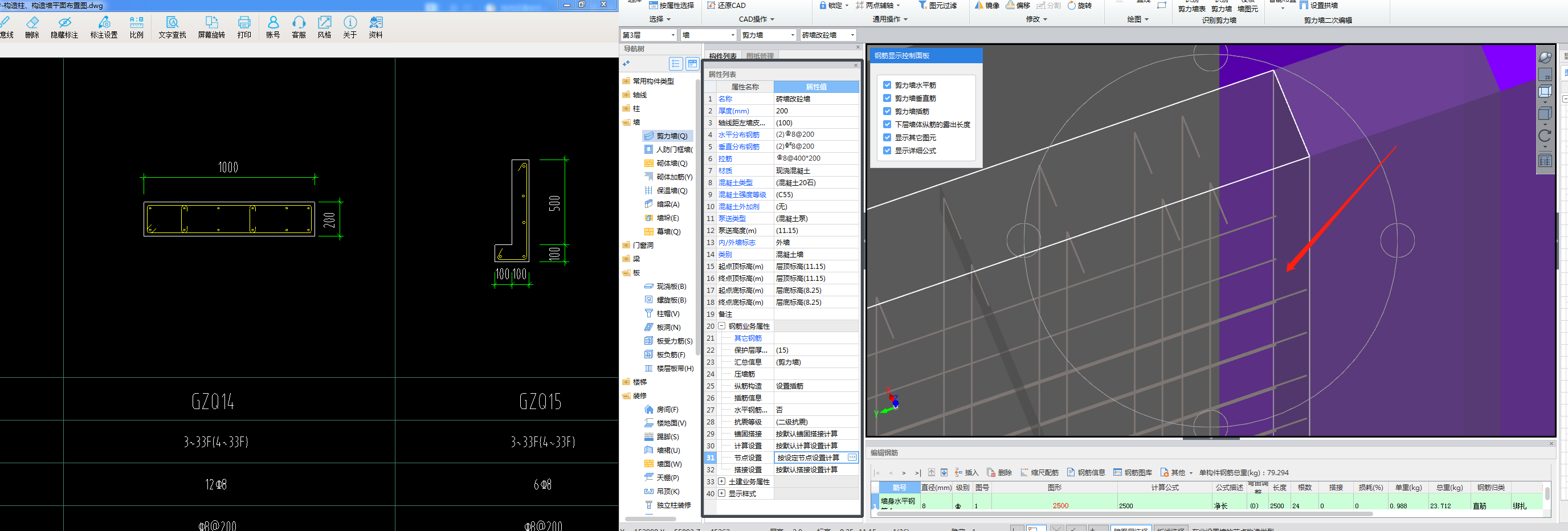Viewport: 1568px width, 531px height.
Task: Click 按属性选择 (select by attribute) in the ribbon
Action: point(671,6)
